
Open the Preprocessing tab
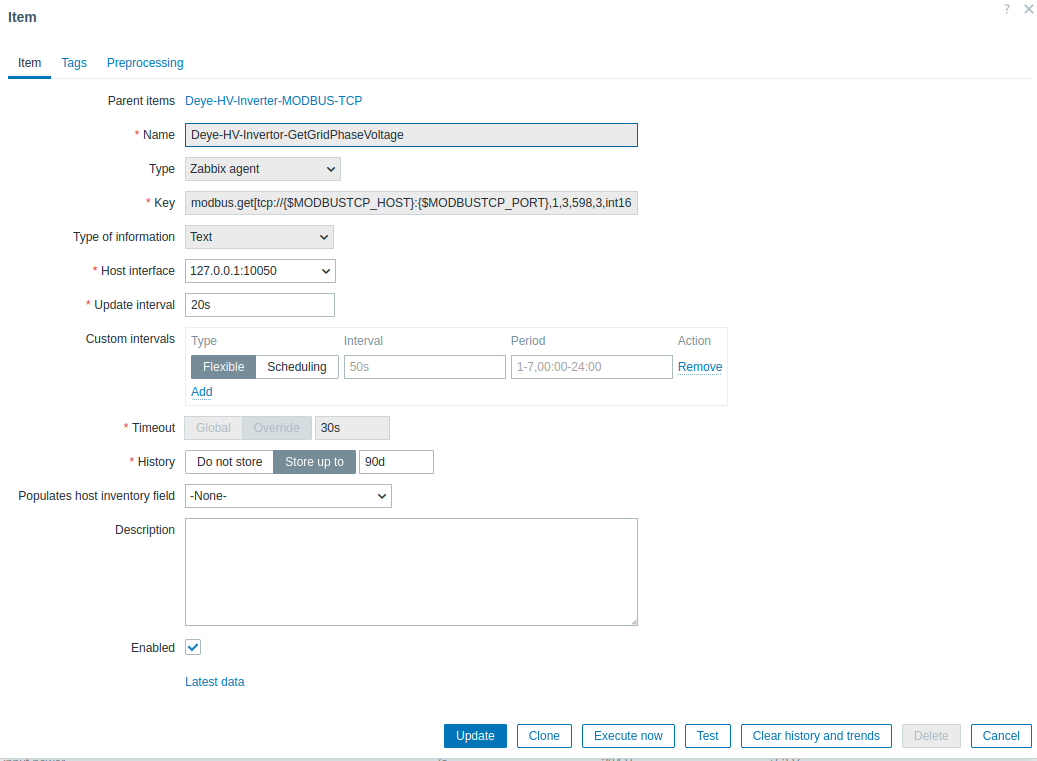click(145, 63)
